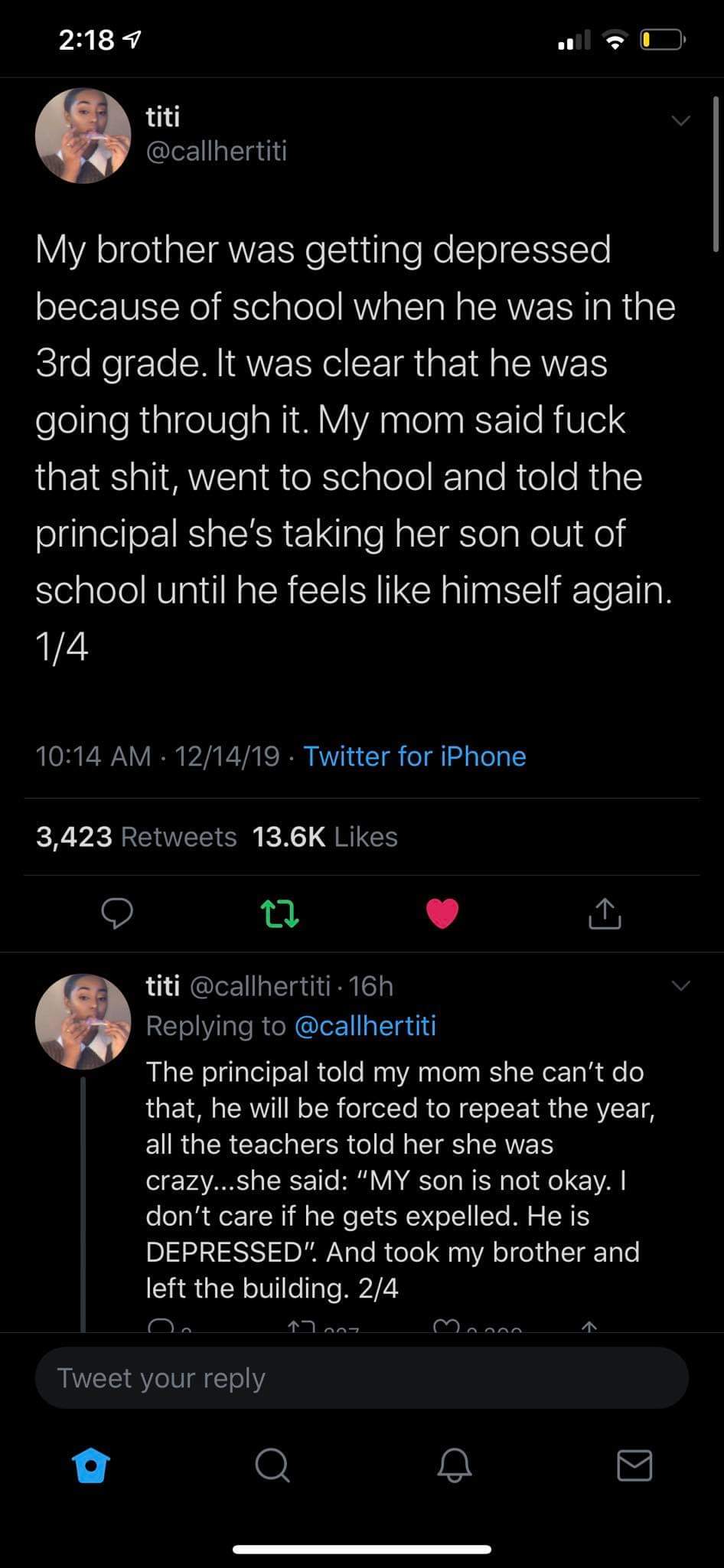The image size is (724, 1568).
Task: Share the main tweet
Action: pos(605,913)
